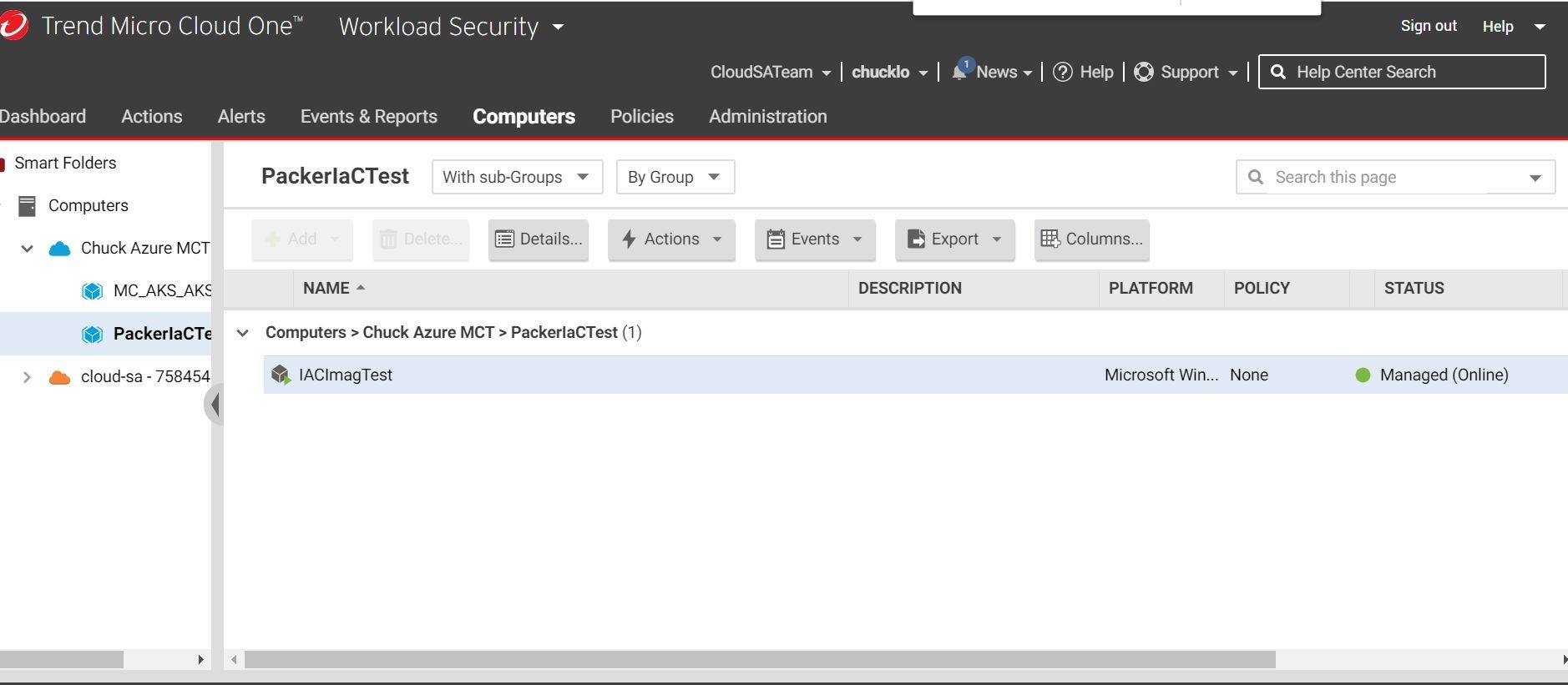Click in the Search this page field
Screen dimensions: 1568x685
click(1378, 177)
